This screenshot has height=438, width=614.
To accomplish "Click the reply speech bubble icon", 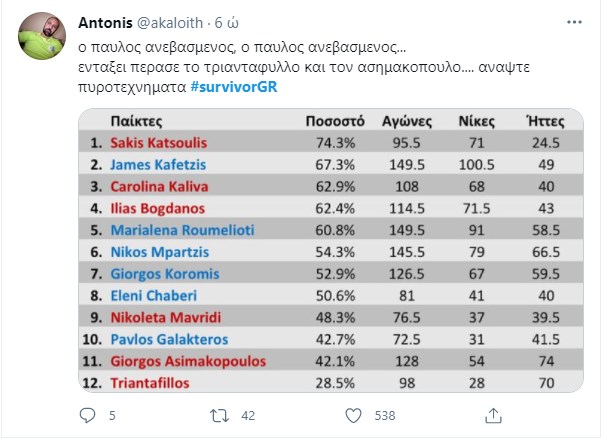I will [87, 415].
